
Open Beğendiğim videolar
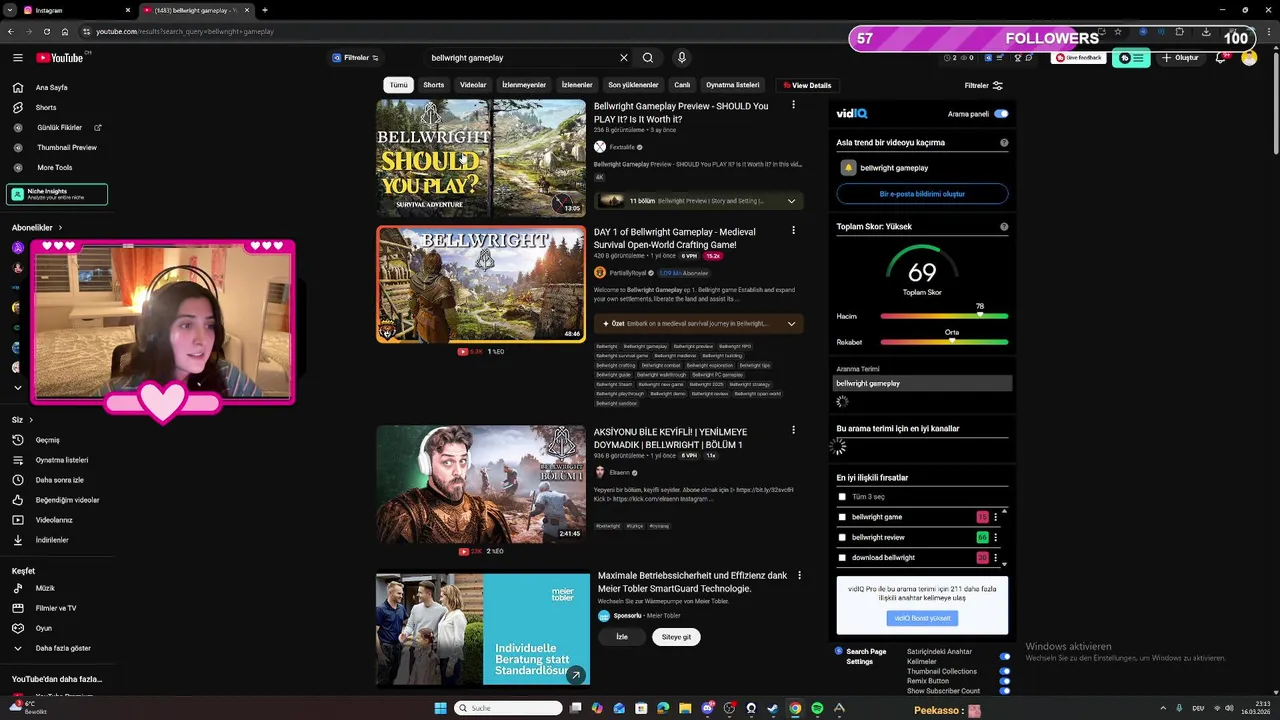(x=67, y=500)
